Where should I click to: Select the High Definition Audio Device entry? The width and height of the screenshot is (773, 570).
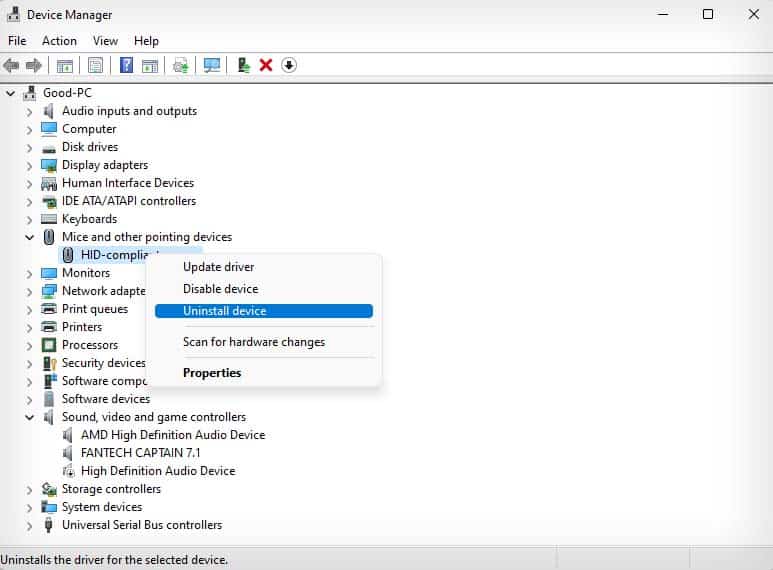[158, 471]
